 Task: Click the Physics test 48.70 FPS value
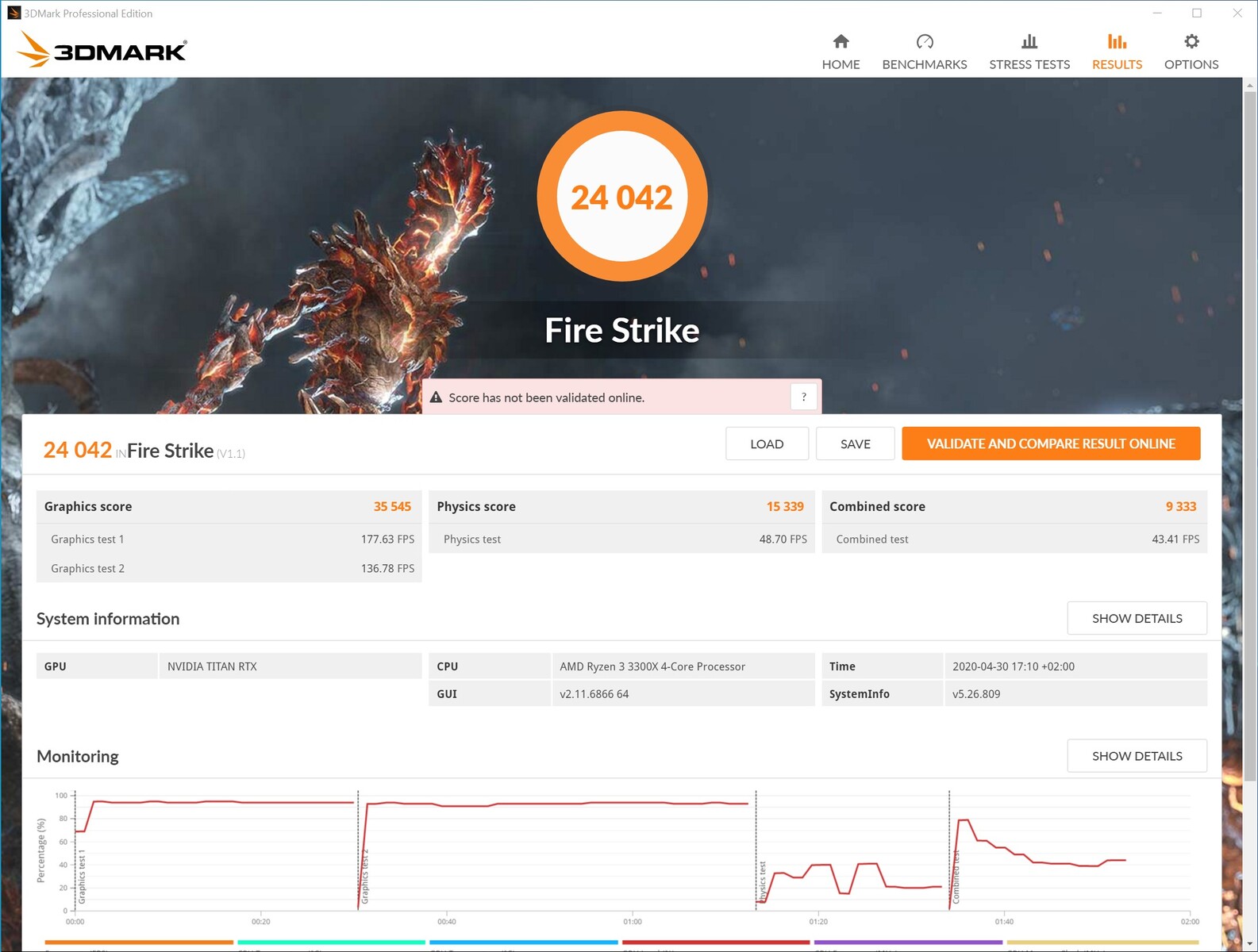[x=783, y=539]
